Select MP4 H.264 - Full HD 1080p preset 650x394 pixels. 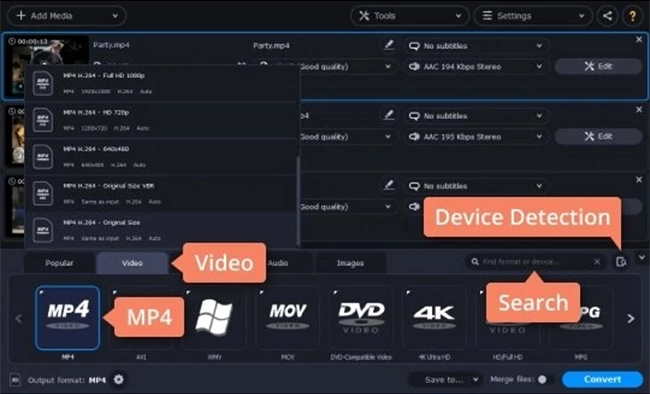tap(161, 83)
